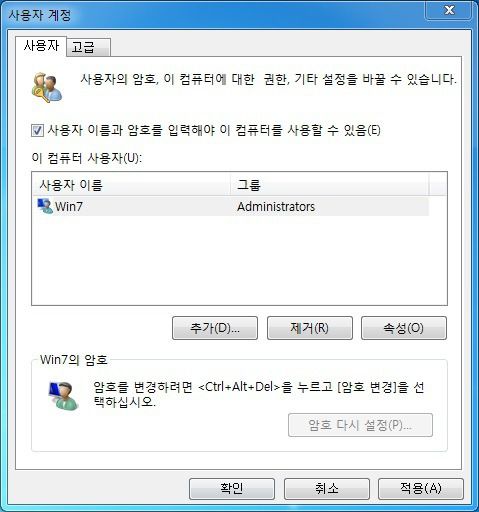The width and height of the screenshot is (479, 512).
Task: Click the Win7 user account icon in list
Action: (x=45, y=206)
